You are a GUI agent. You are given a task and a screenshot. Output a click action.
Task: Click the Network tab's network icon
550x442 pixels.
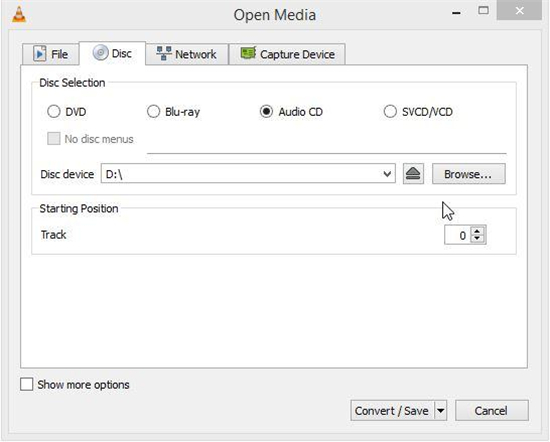click(164, 54)
